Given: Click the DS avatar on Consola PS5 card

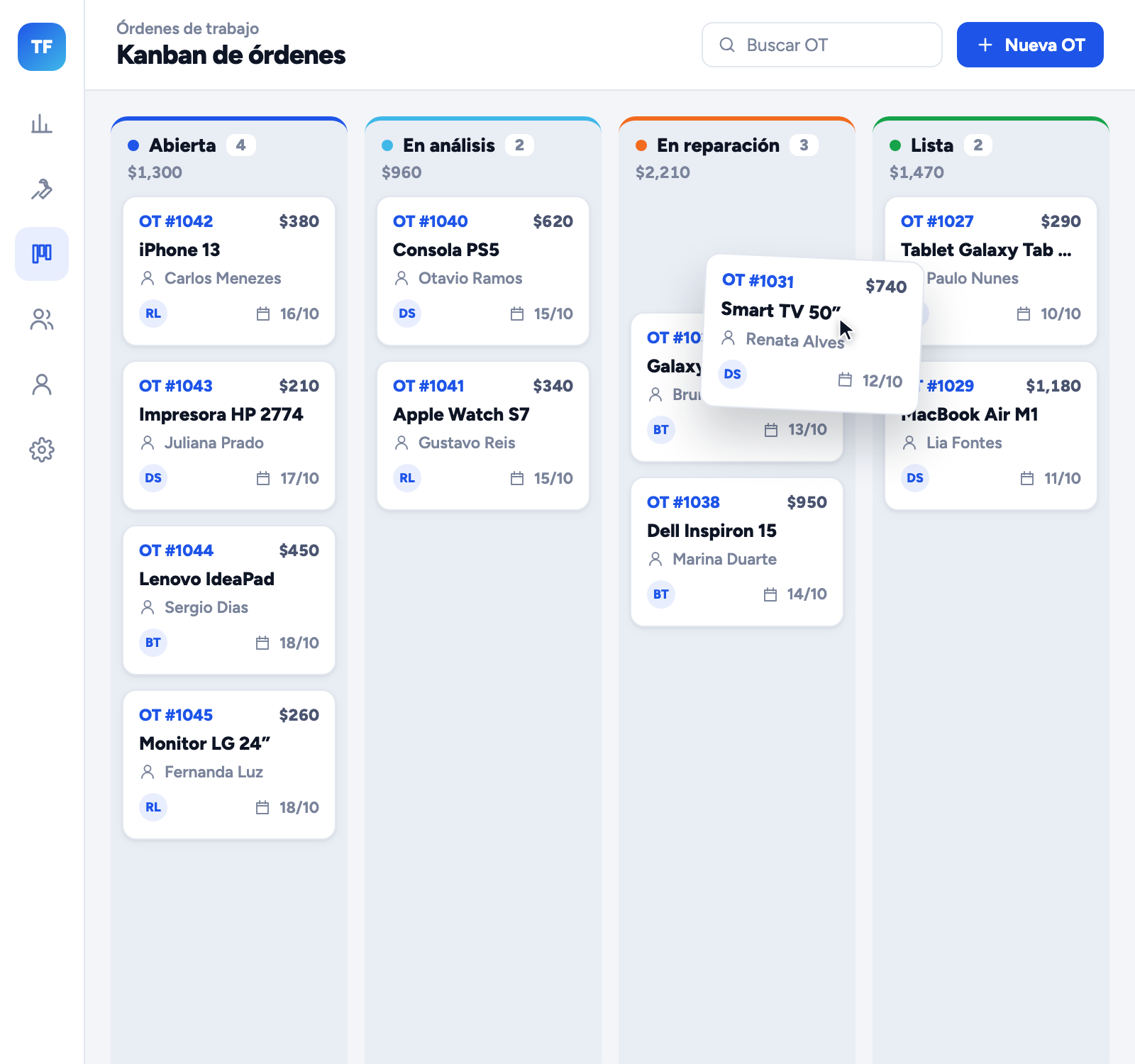Looking at the screenshot, I should pyautogui.click(x=407, y=314).
